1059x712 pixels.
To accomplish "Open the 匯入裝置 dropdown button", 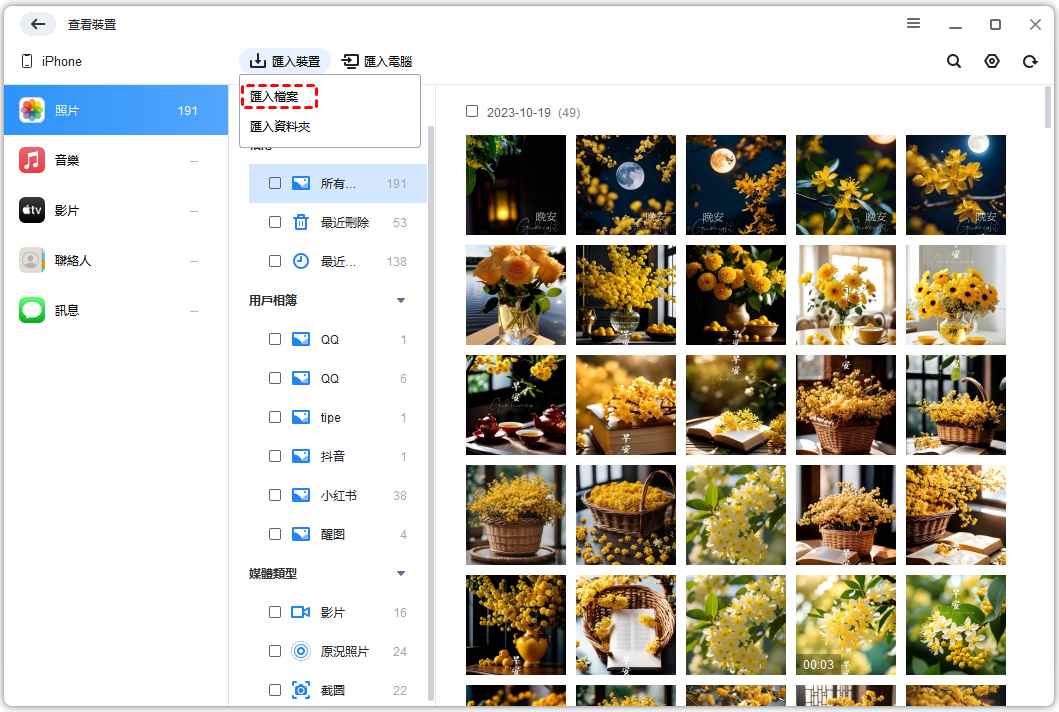I will 285,61.
